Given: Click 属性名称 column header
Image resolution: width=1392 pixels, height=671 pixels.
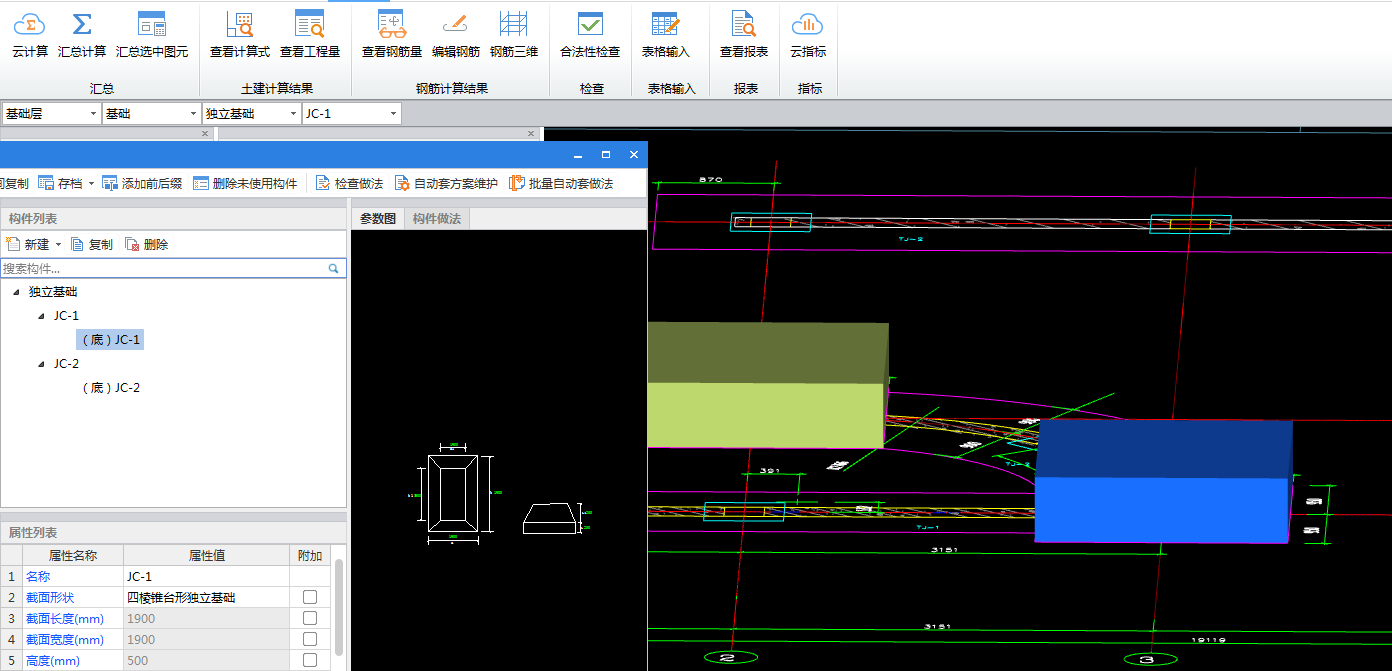Looking at the screenshot, I should click(72, 555).
